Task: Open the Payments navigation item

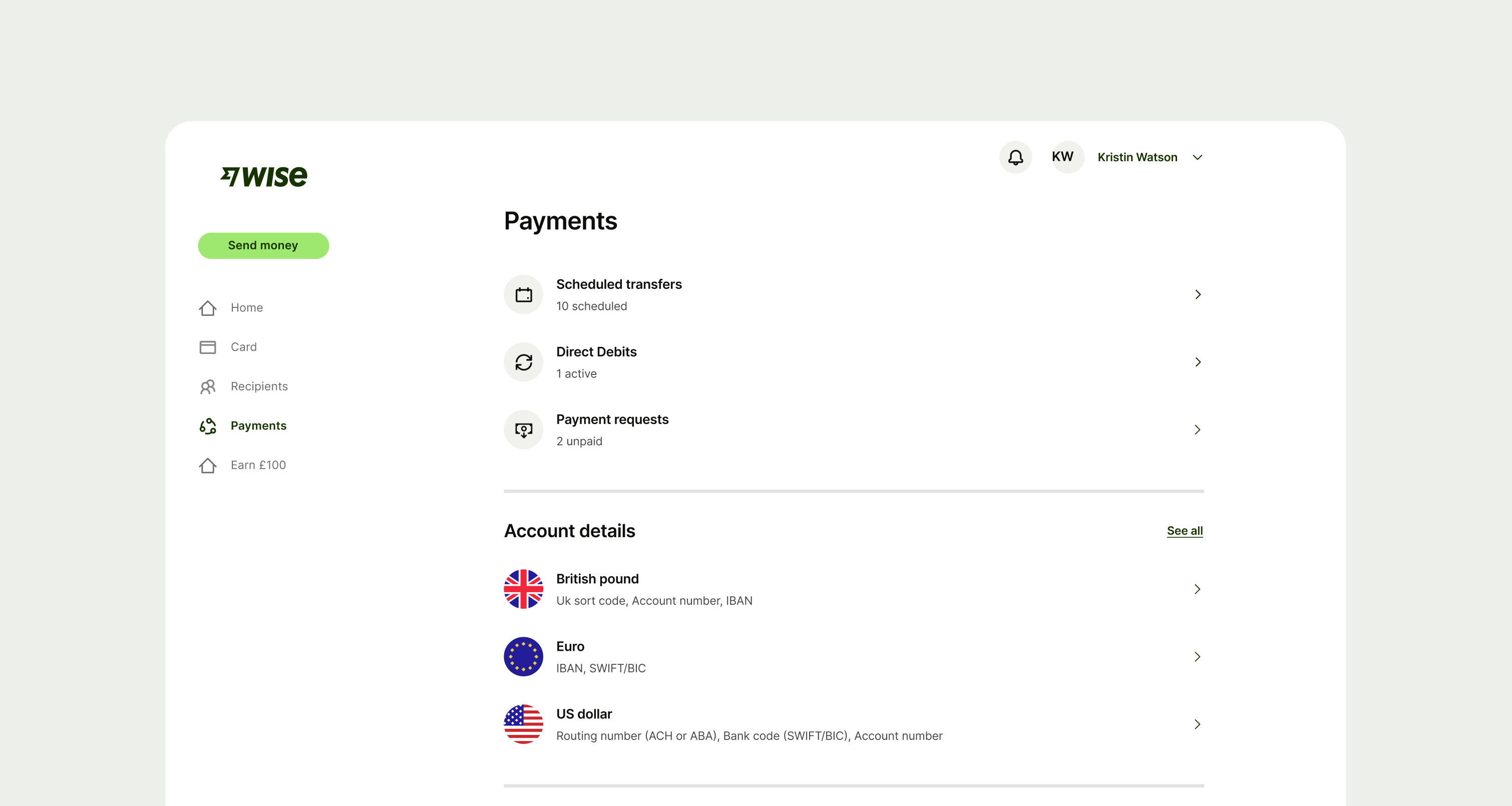Action: pos(258,426)
